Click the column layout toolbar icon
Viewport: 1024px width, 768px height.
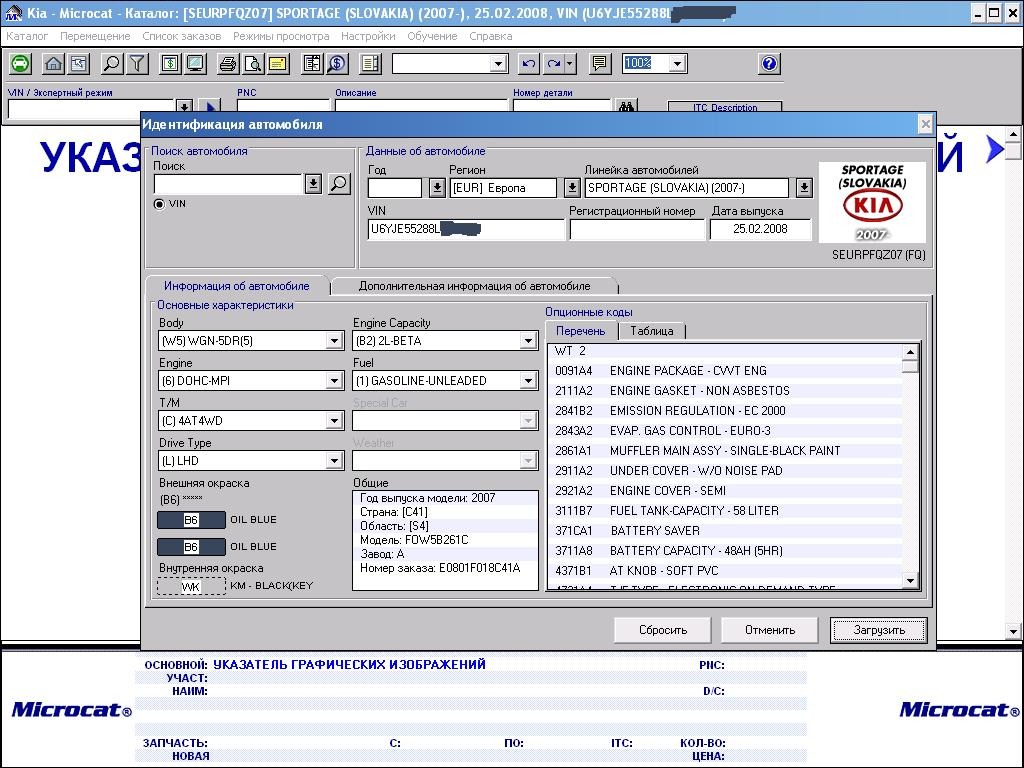click(370, 63)
